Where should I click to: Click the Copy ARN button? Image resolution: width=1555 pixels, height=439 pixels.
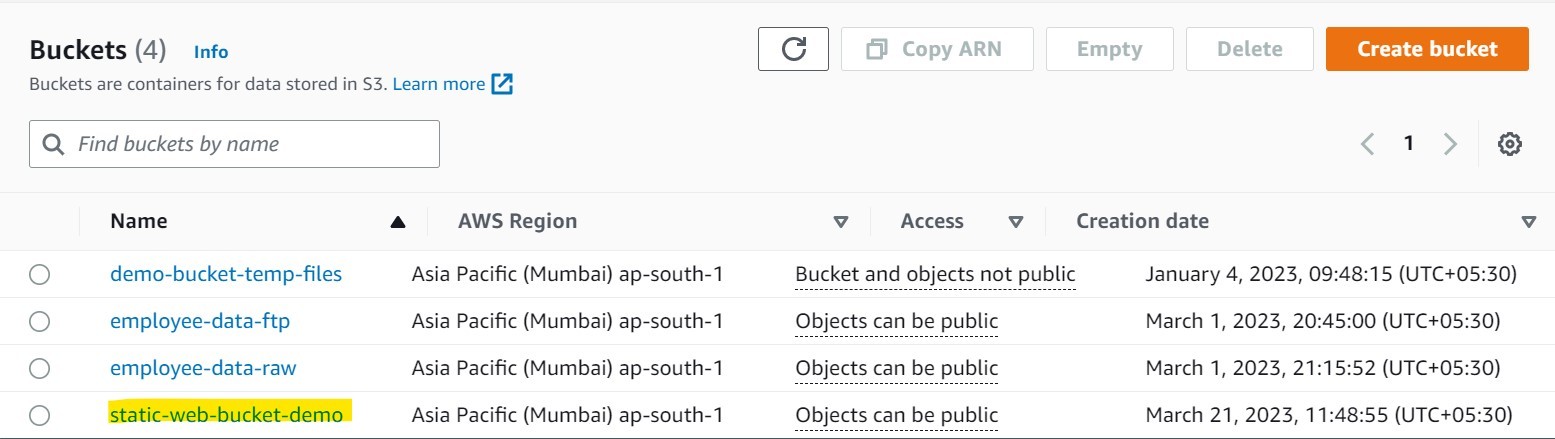[937, 49]
